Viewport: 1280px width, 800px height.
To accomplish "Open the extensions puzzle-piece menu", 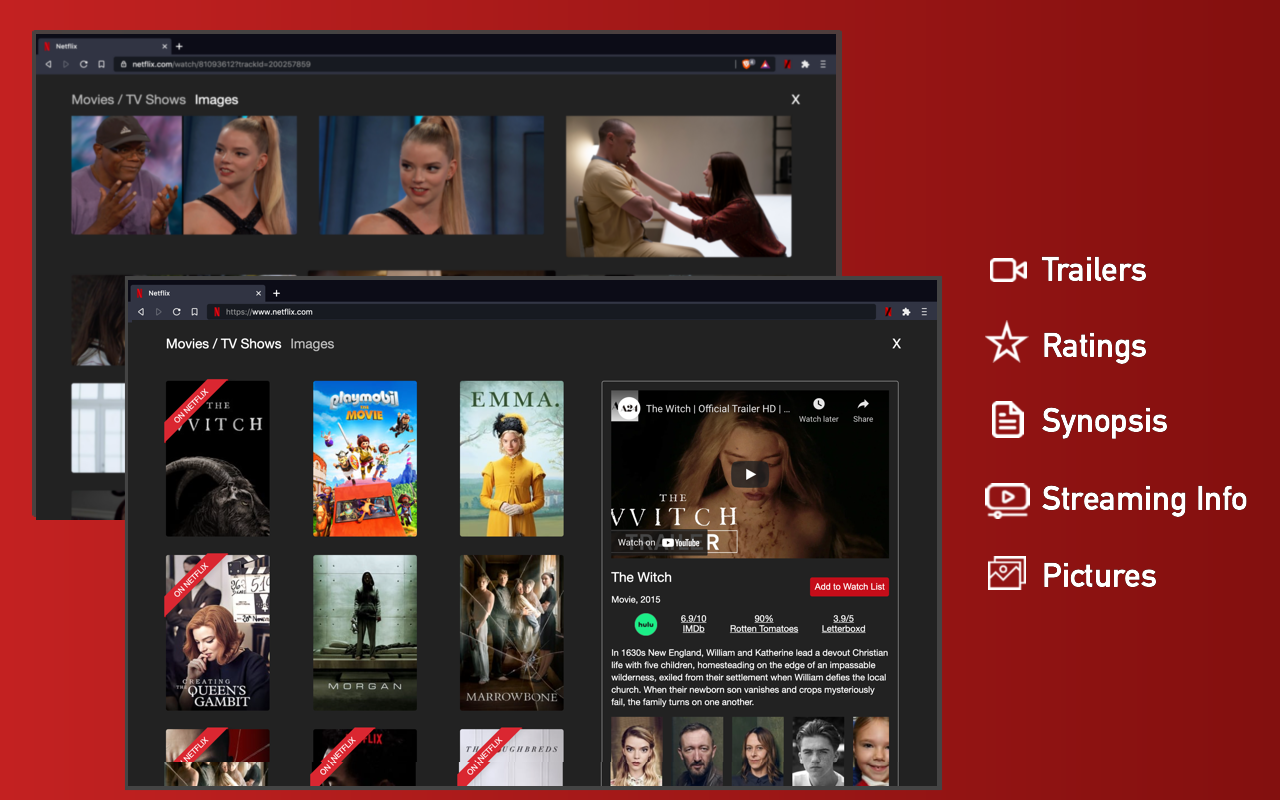I will 906,312.
